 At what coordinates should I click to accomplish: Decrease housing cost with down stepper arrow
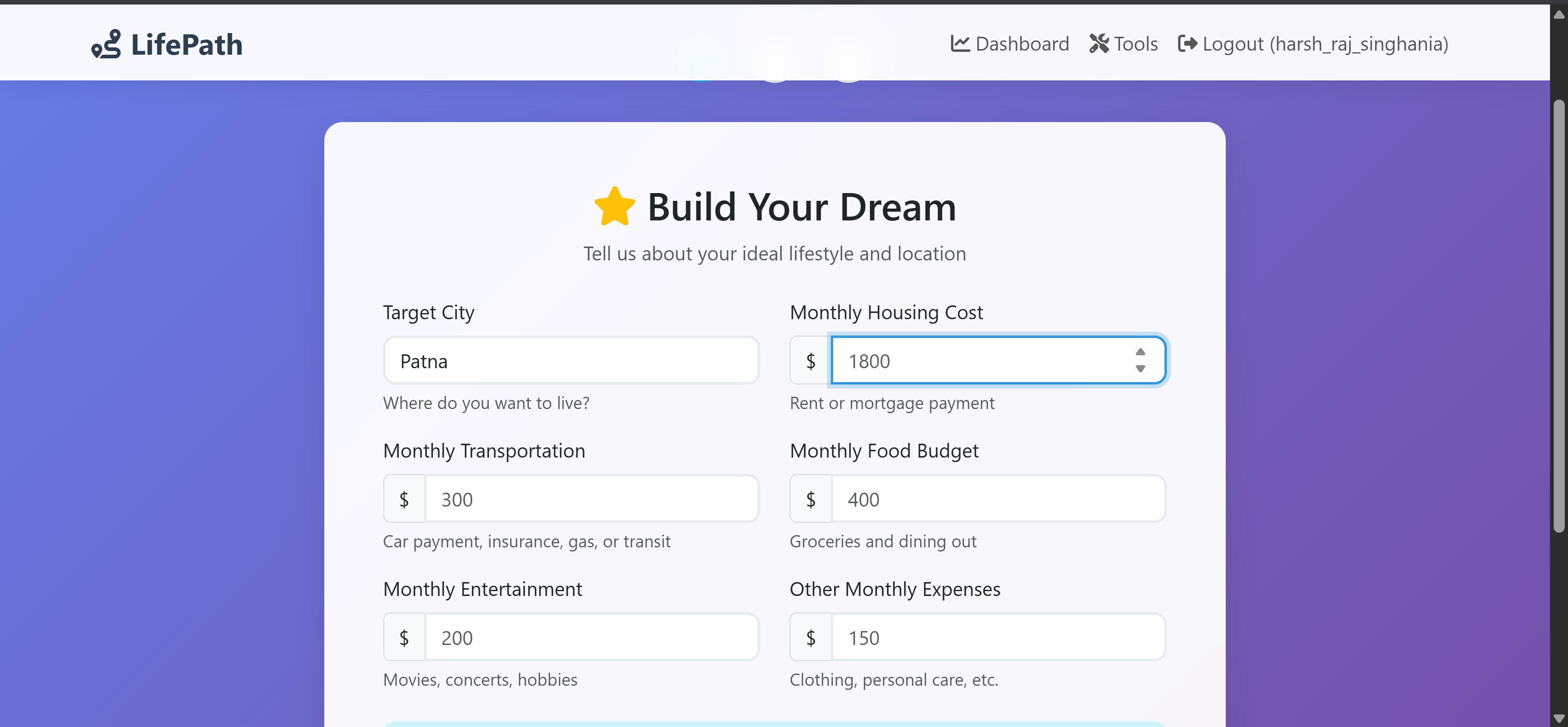[1140, 369]
